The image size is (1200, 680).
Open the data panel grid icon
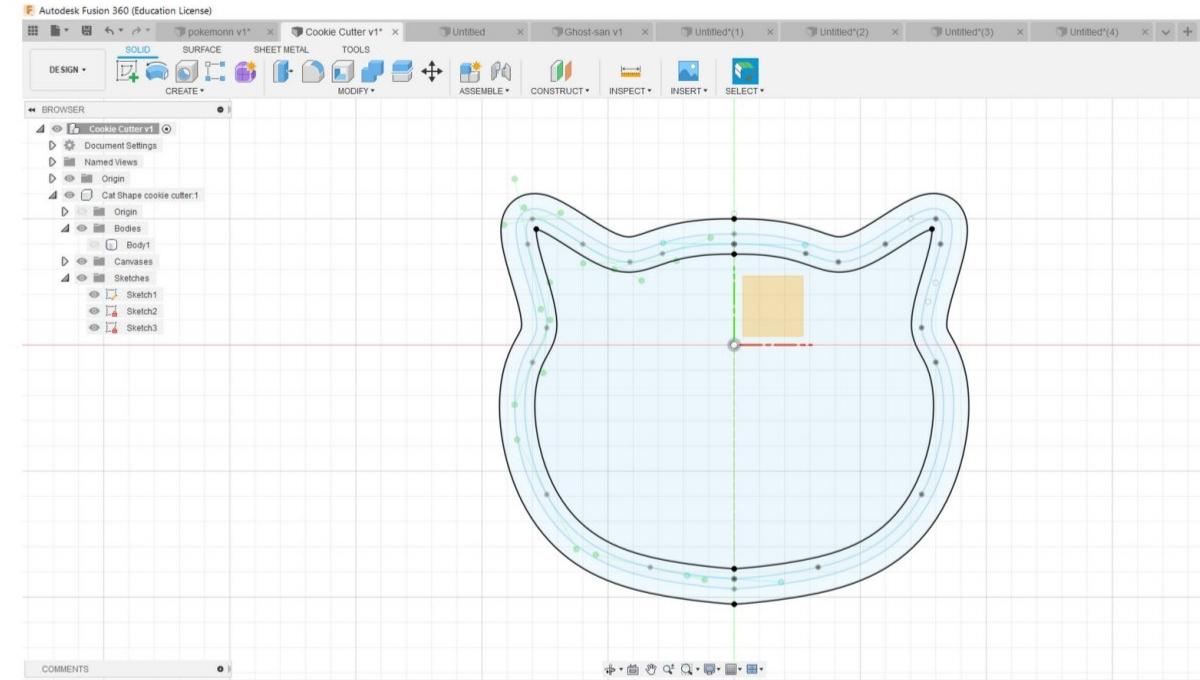tap(33, 32)
